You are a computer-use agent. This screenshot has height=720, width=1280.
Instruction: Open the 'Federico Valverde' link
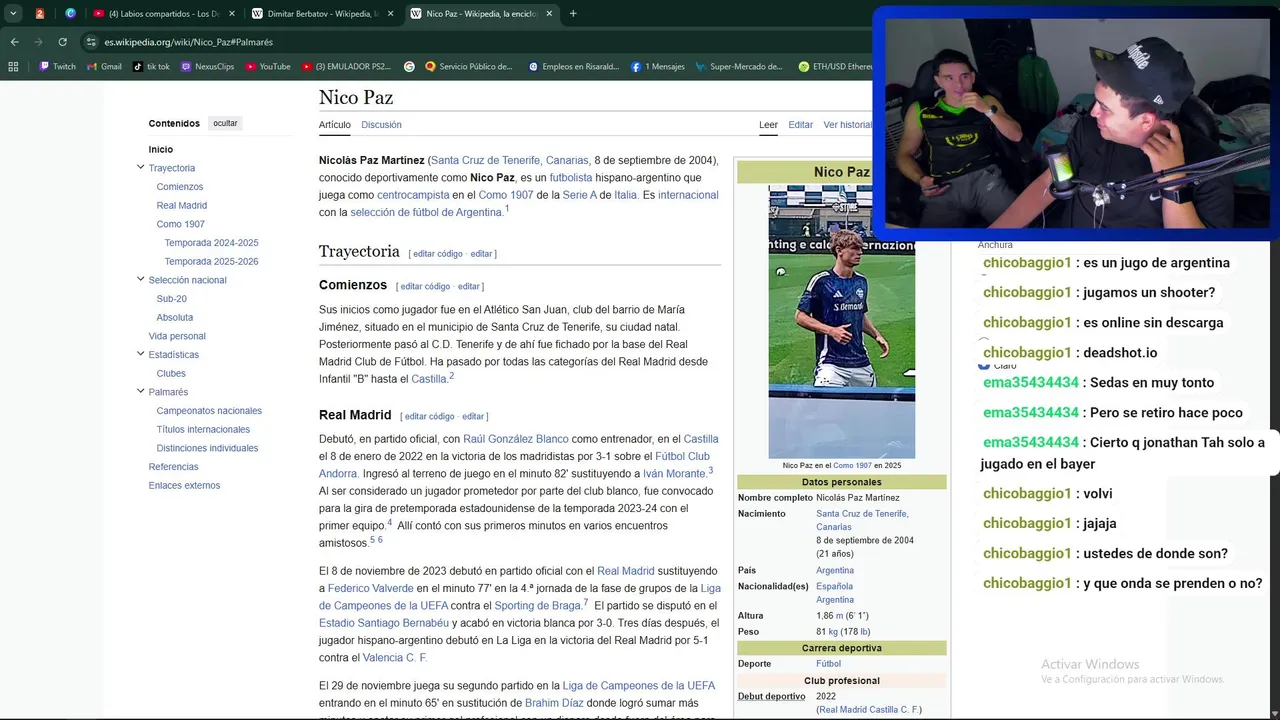(370, 589)
